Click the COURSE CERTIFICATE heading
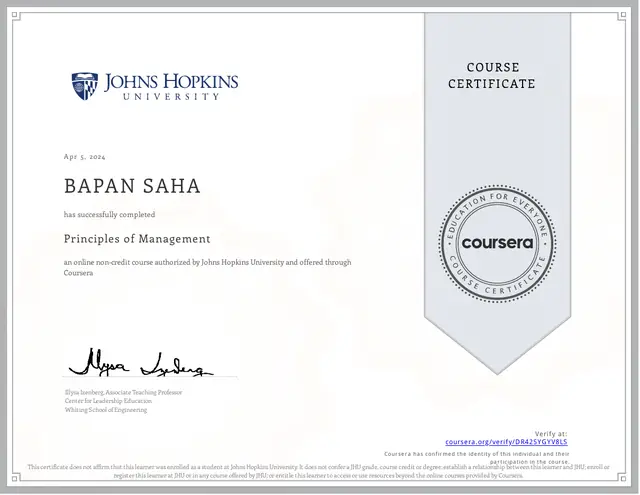640x495 pixels. [492, 75]
